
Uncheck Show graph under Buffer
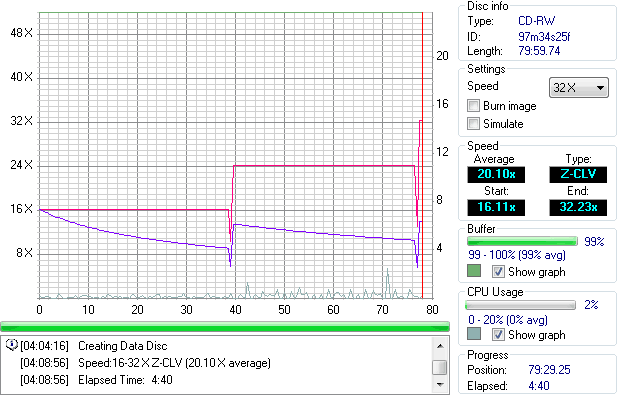(498, 271)
